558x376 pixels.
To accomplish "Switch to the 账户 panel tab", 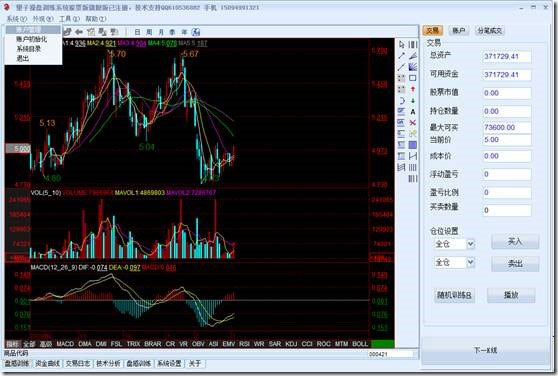I will point(458,31).
